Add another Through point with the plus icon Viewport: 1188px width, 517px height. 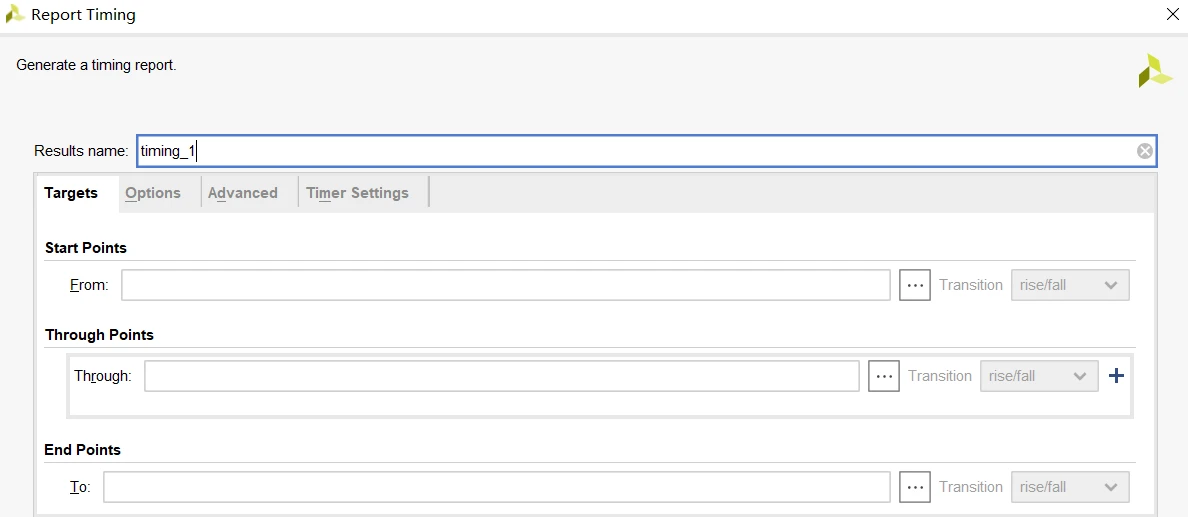coord(1115,375)
